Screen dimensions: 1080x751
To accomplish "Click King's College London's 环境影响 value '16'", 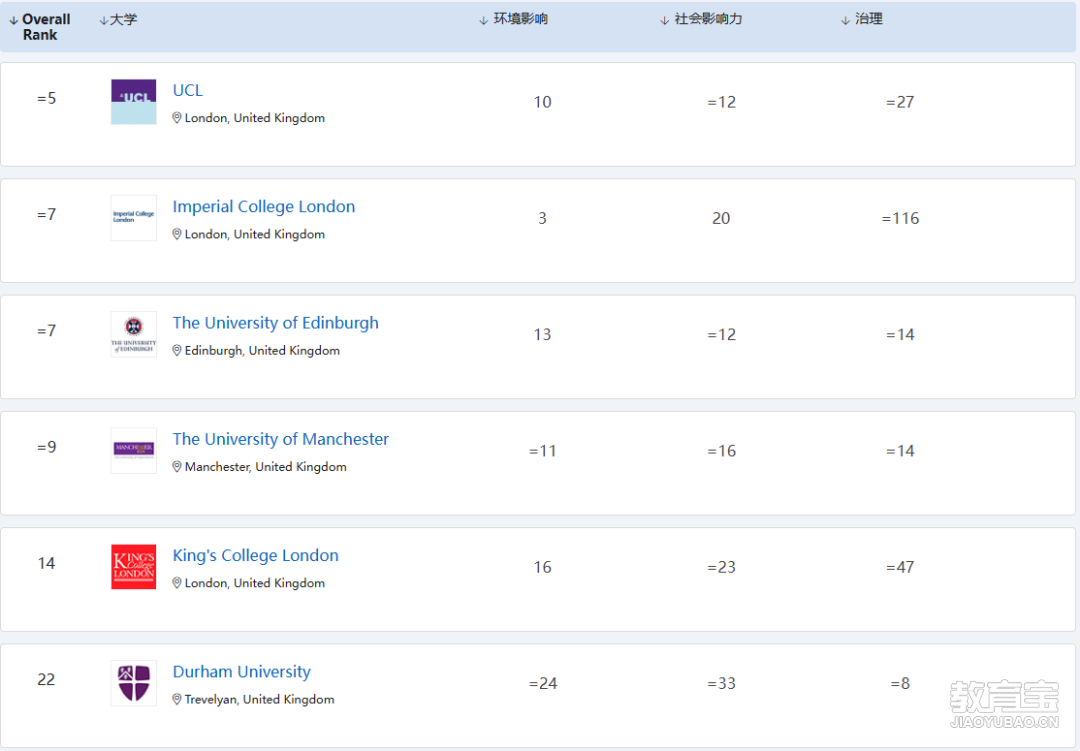I will [x=543, y=568].
